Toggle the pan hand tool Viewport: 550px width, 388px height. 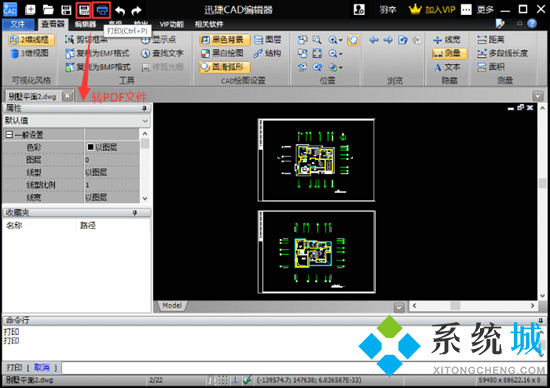[353, 40]
